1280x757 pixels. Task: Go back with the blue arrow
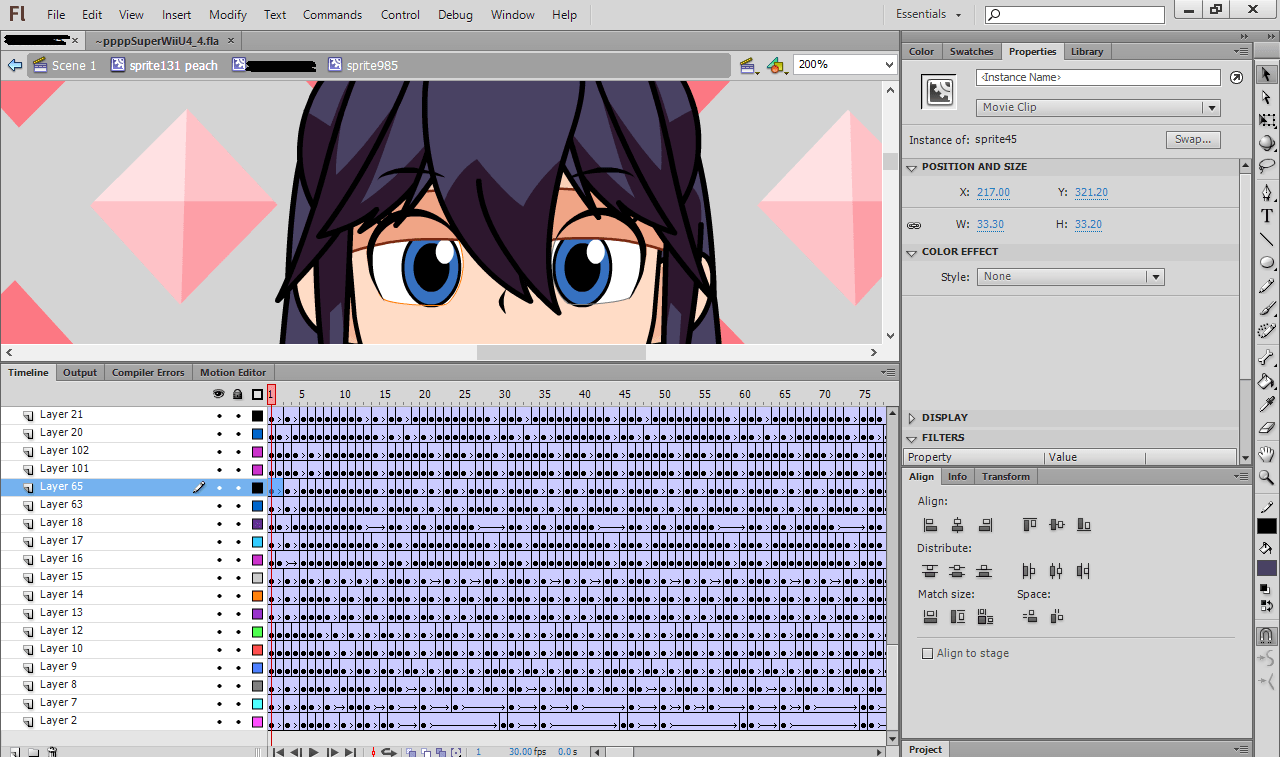click(x=14, y=65)
